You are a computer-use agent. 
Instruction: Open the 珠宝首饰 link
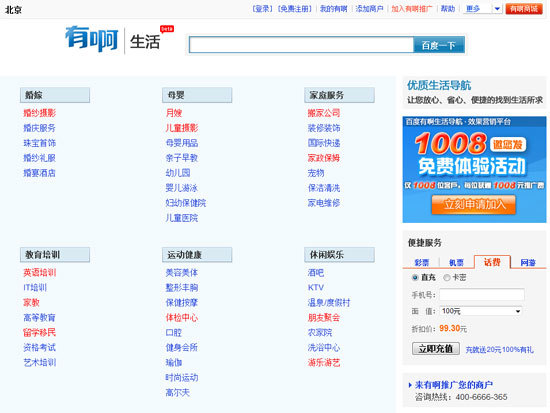click(39, 143)
